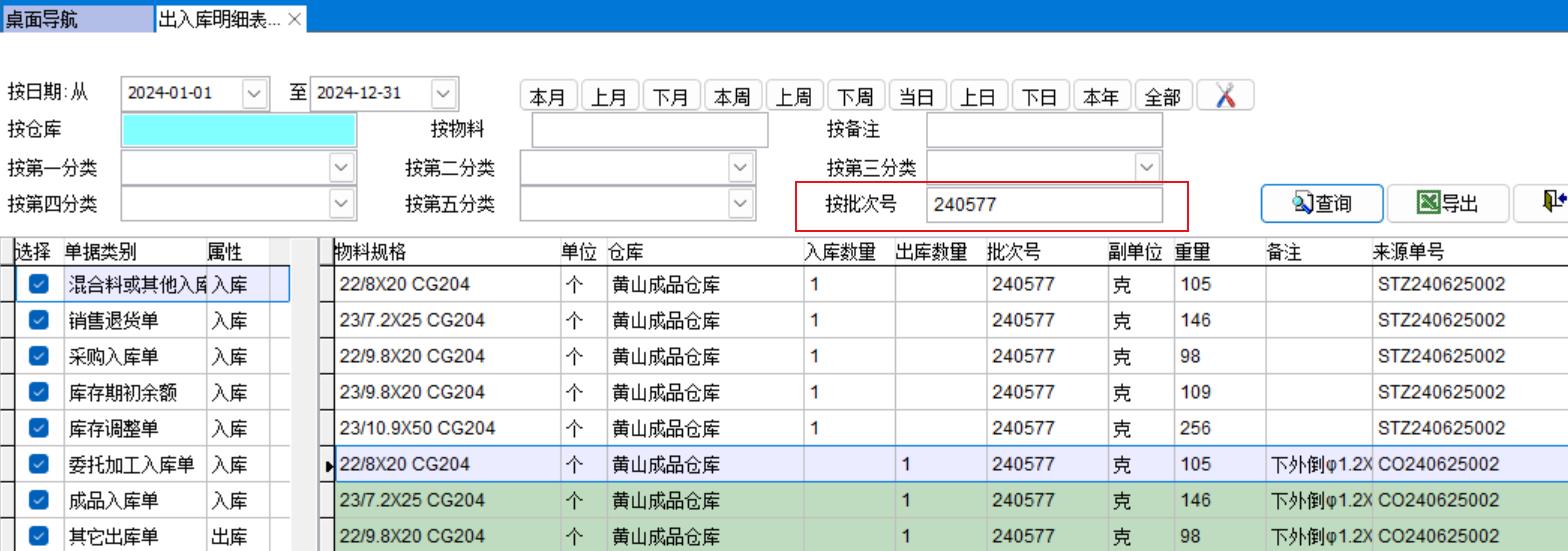Image resolution: width=1568 pixels, height=551 pixels.
Task: Click the 按物料 input field
Action: tap(649, 130)
